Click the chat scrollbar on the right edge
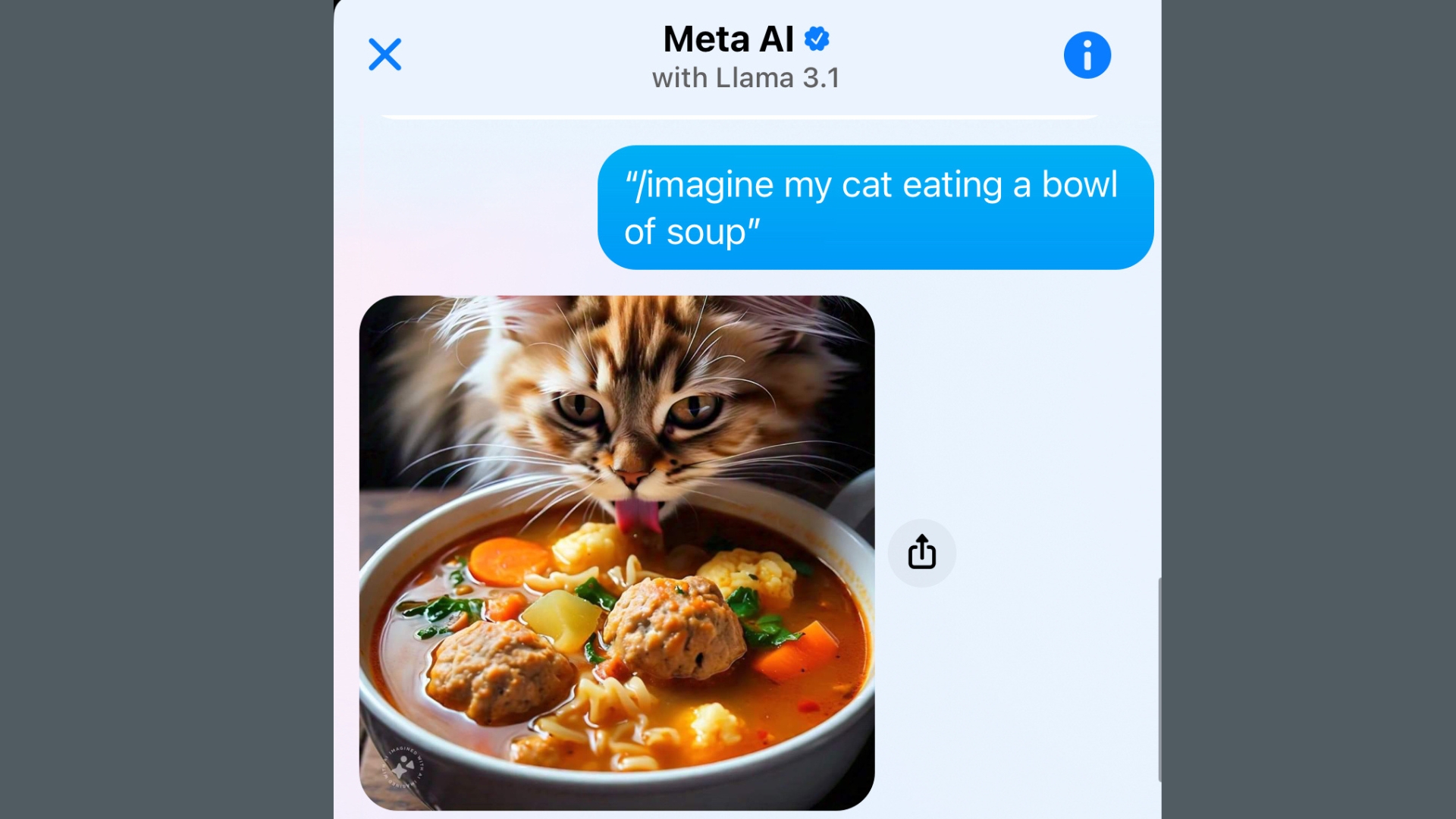Image resolution: width=1456 pixels, height=819 pixels. tap(1159, 679)
